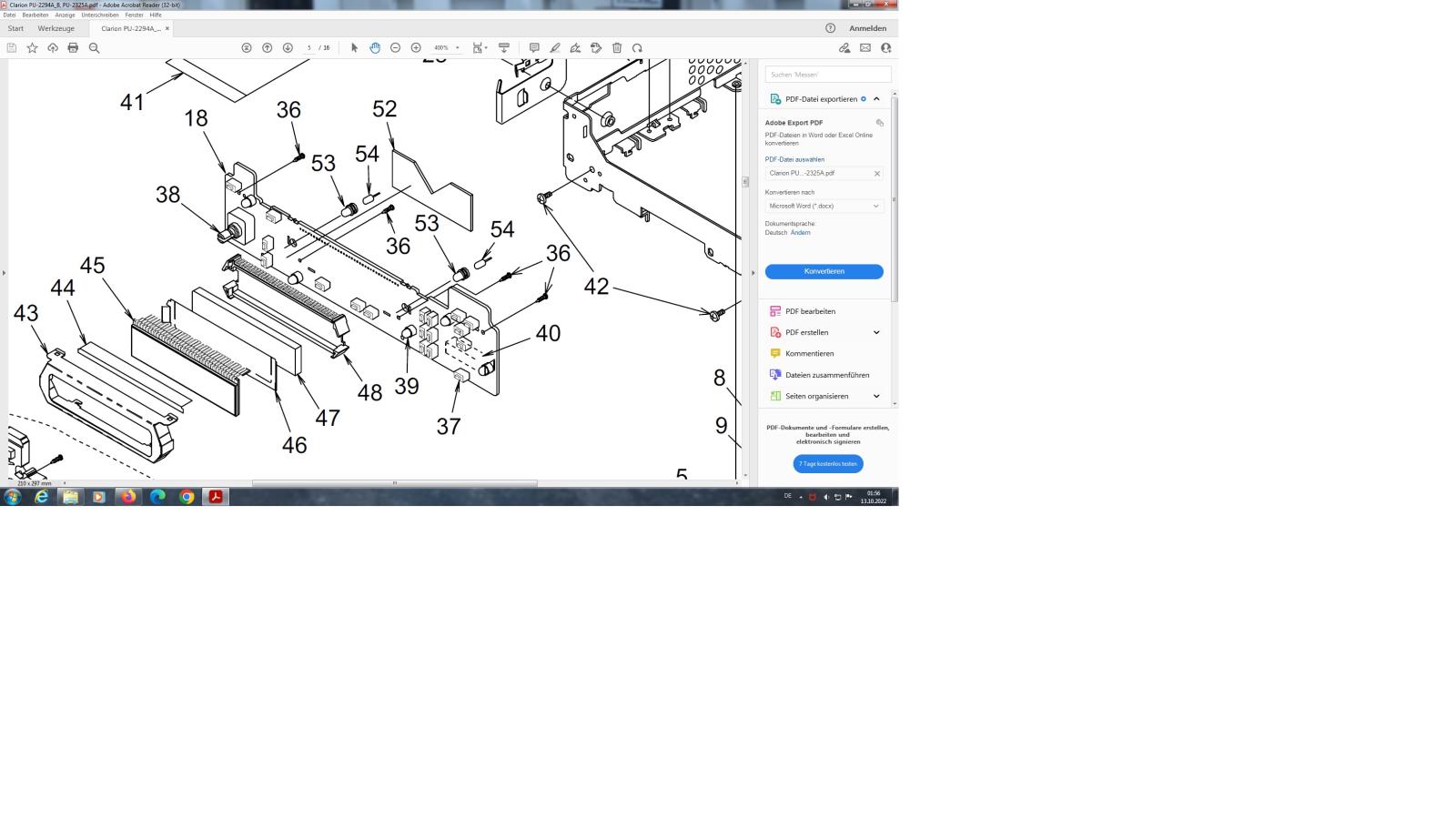The image size is (1456, 819).
Task: Close the Clarion PU-2294A document tab
Action: (167, 28)
